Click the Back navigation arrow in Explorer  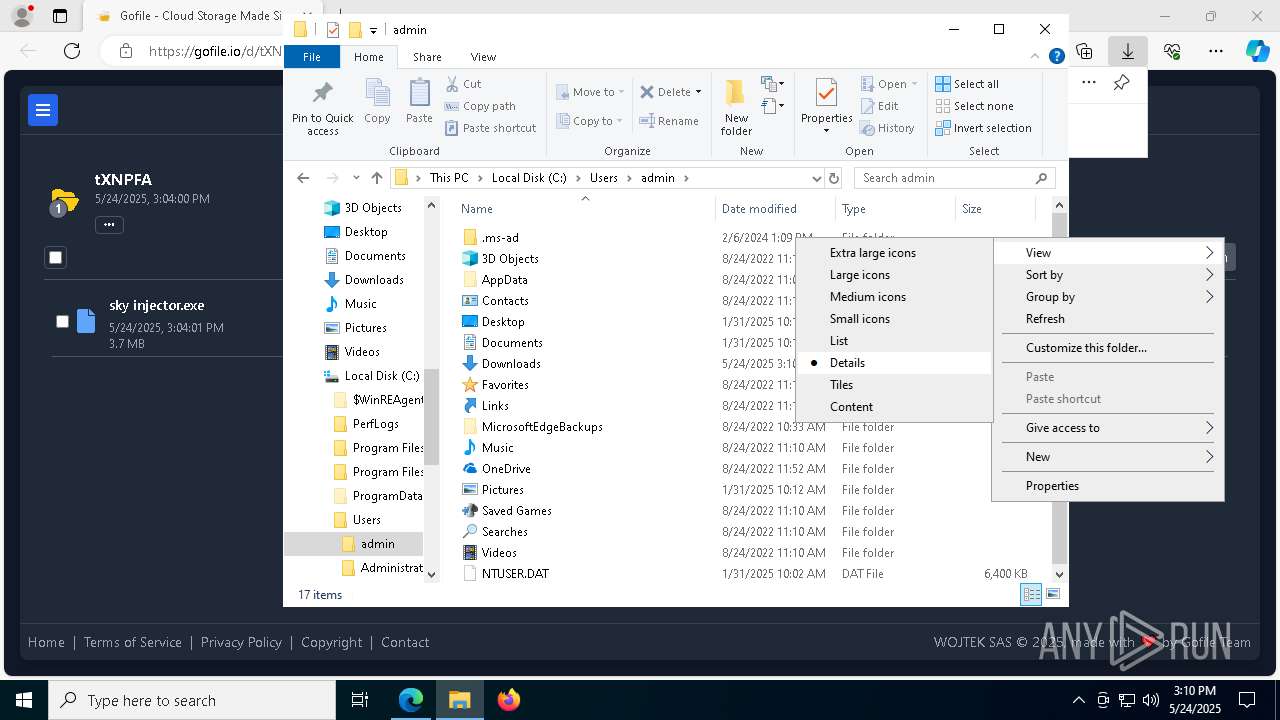pos(303,178)
